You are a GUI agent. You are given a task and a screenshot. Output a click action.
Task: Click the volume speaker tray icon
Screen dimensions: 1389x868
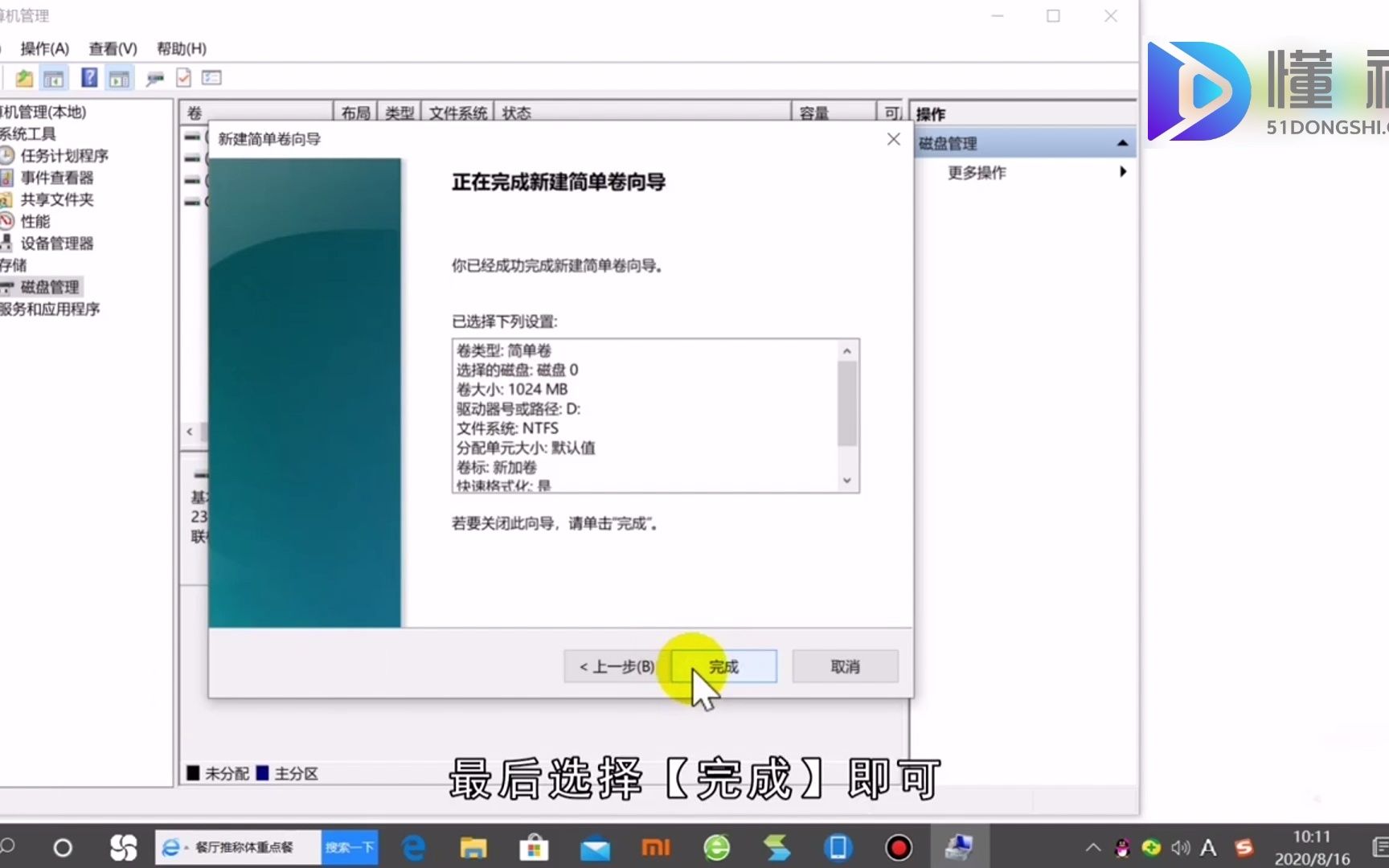[x=1180, y=847]
